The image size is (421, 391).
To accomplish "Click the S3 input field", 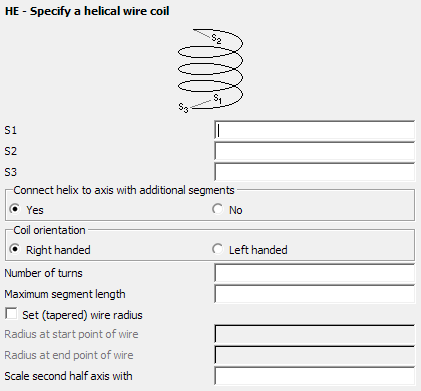I will point(315,172).
